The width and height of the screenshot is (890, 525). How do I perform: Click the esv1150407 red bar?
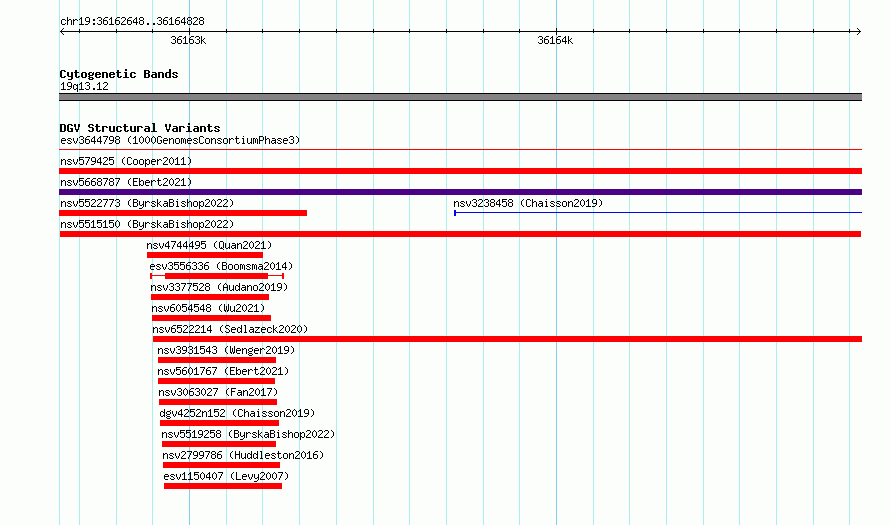click(x=223, y=486)
